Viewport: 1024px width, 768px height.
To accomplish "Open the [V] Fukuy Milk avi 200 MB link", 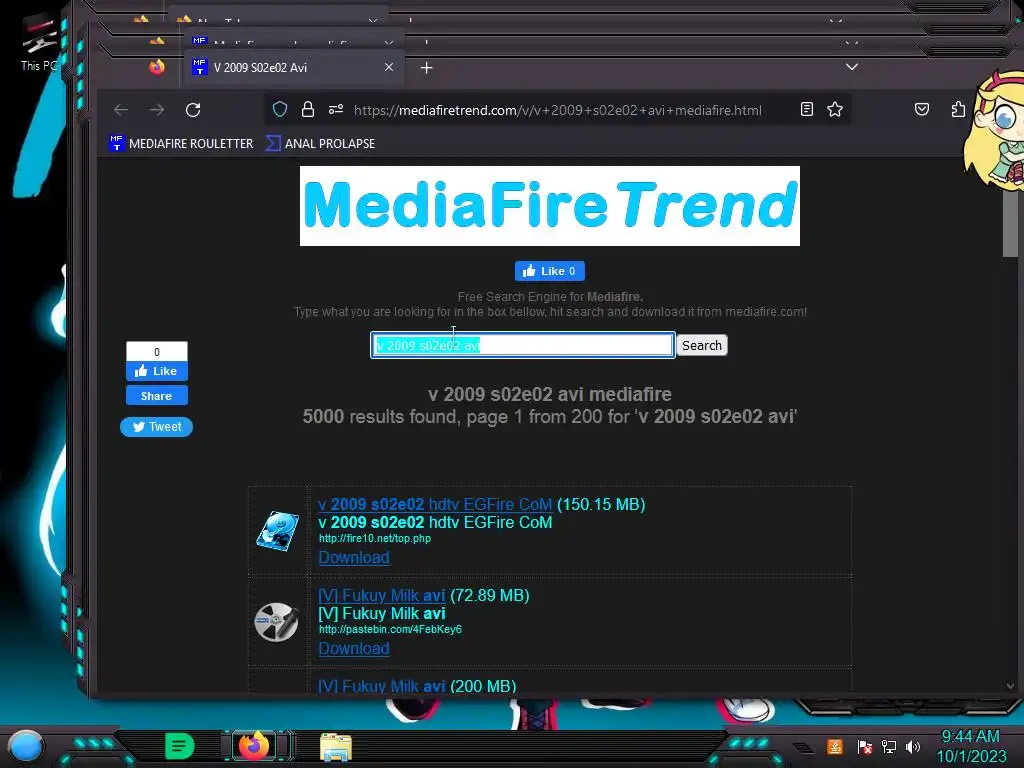I will 381,686.
